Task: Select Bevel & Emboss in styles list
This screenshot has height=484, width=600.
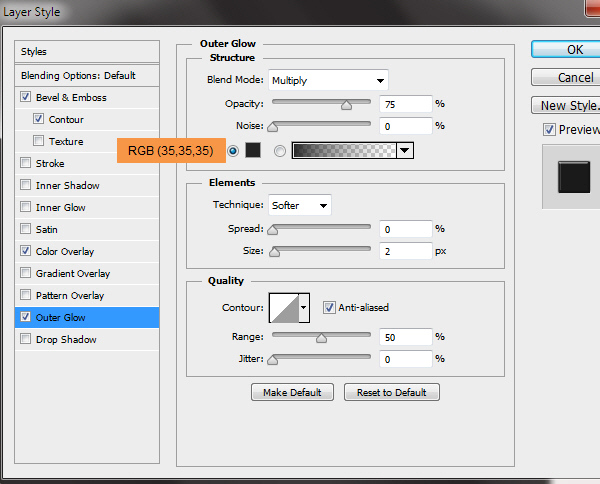Action: click(70, 97)
